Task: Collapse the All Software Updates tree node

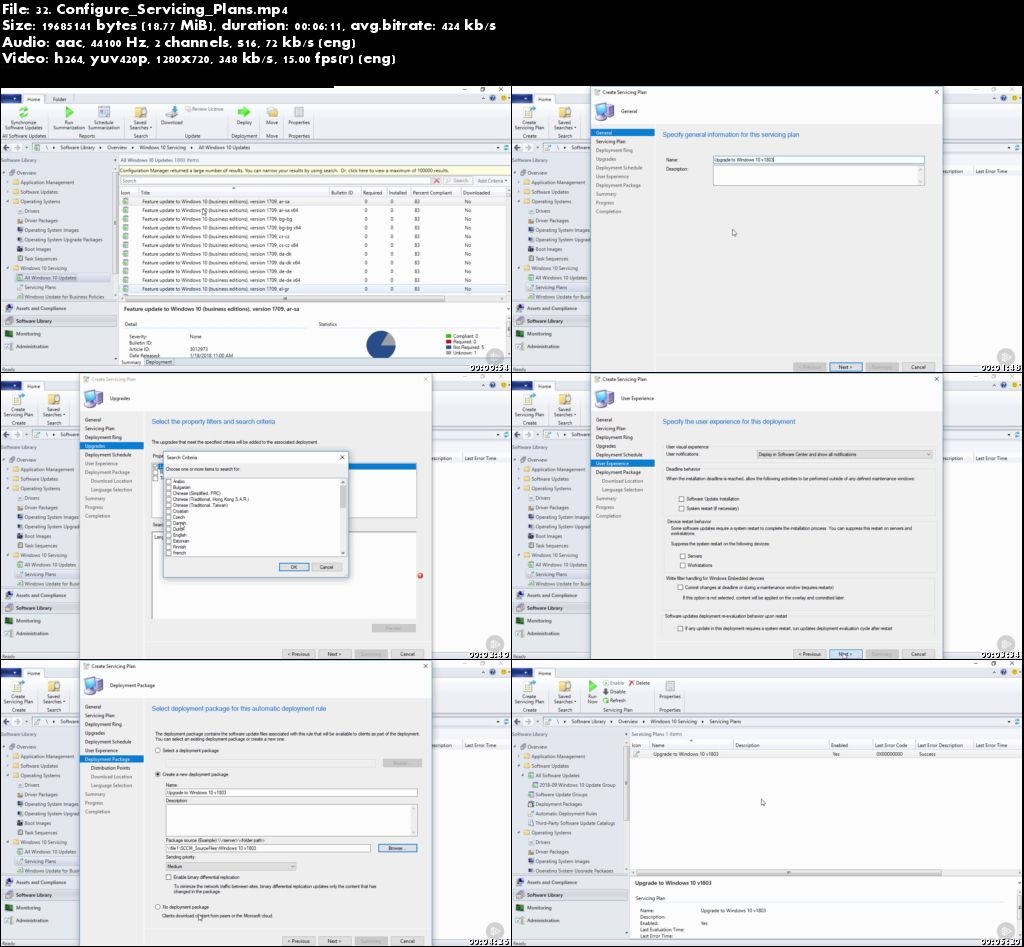Action: (x=524, y=775)
